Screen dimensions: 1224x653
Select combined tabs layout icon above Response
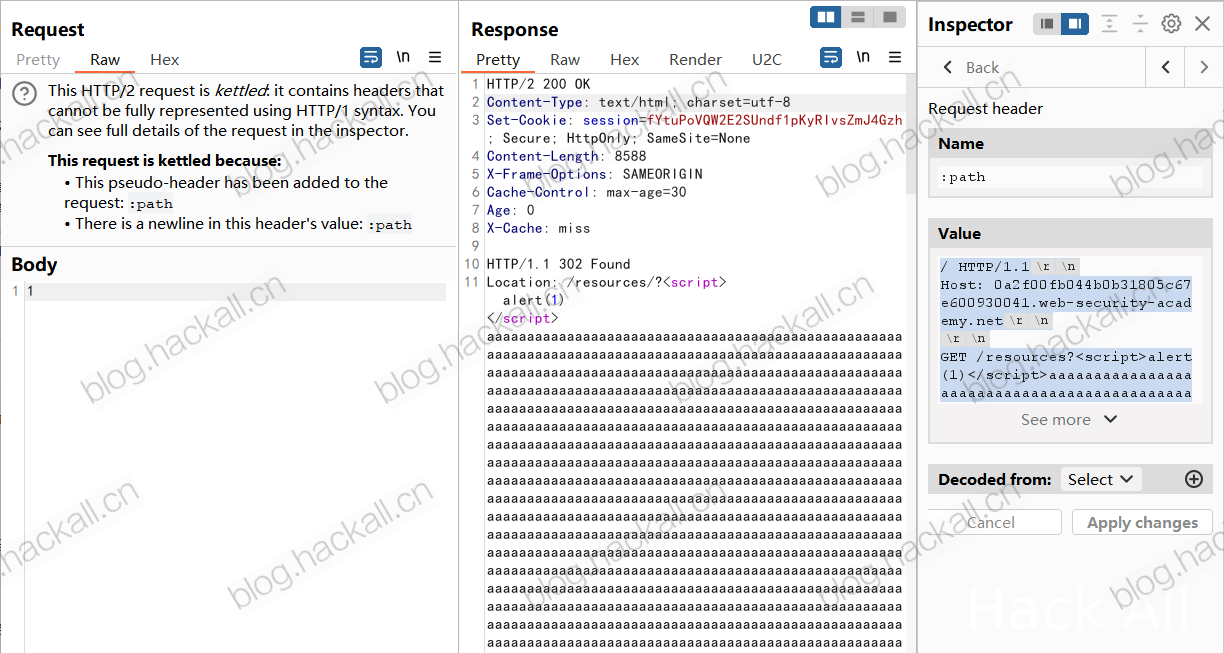coord(888,17)
